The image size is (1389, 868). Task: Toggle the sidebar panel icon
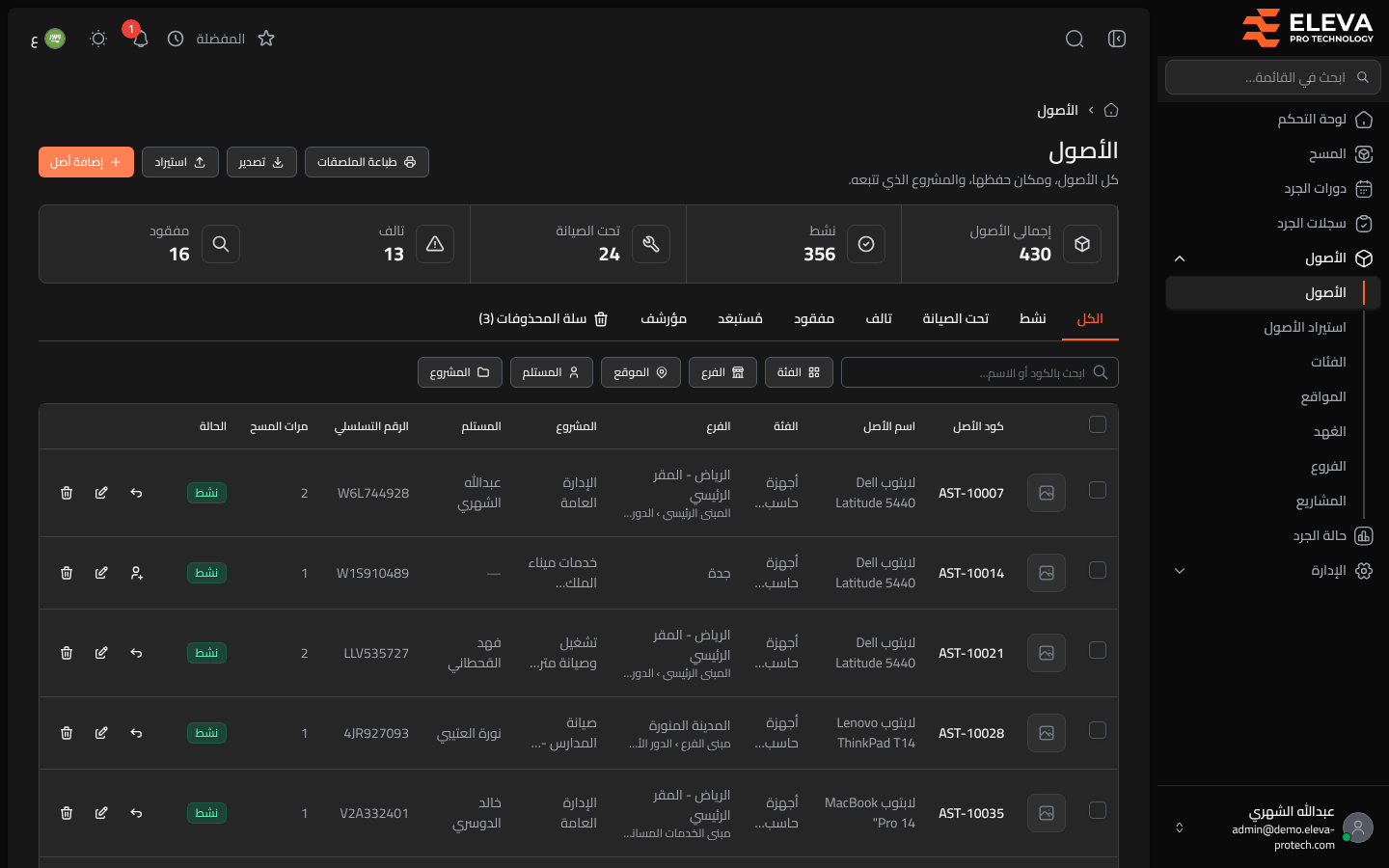click(x=1117, y=39)
